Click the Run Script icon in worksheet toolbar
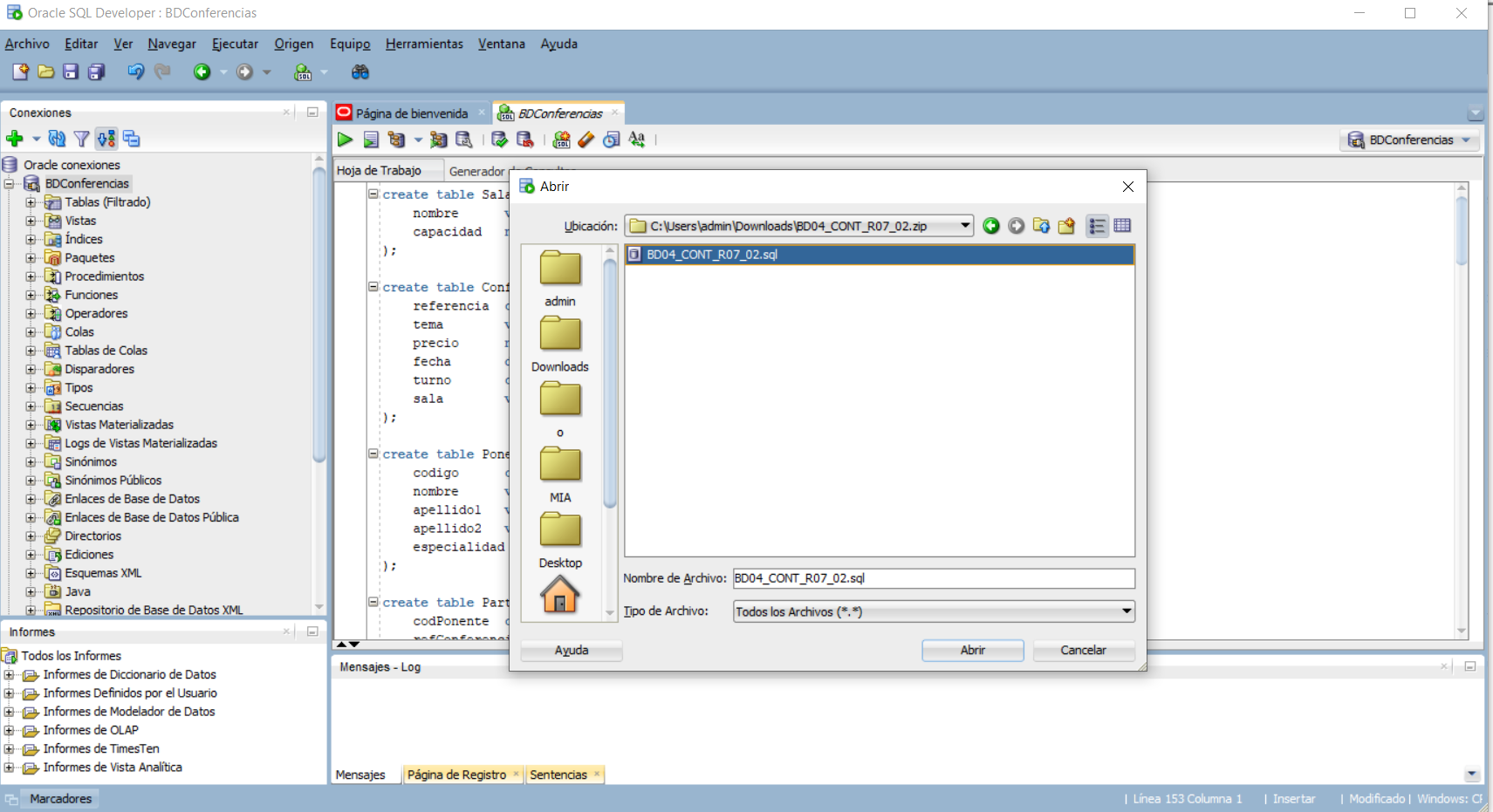 pos(371,140)
